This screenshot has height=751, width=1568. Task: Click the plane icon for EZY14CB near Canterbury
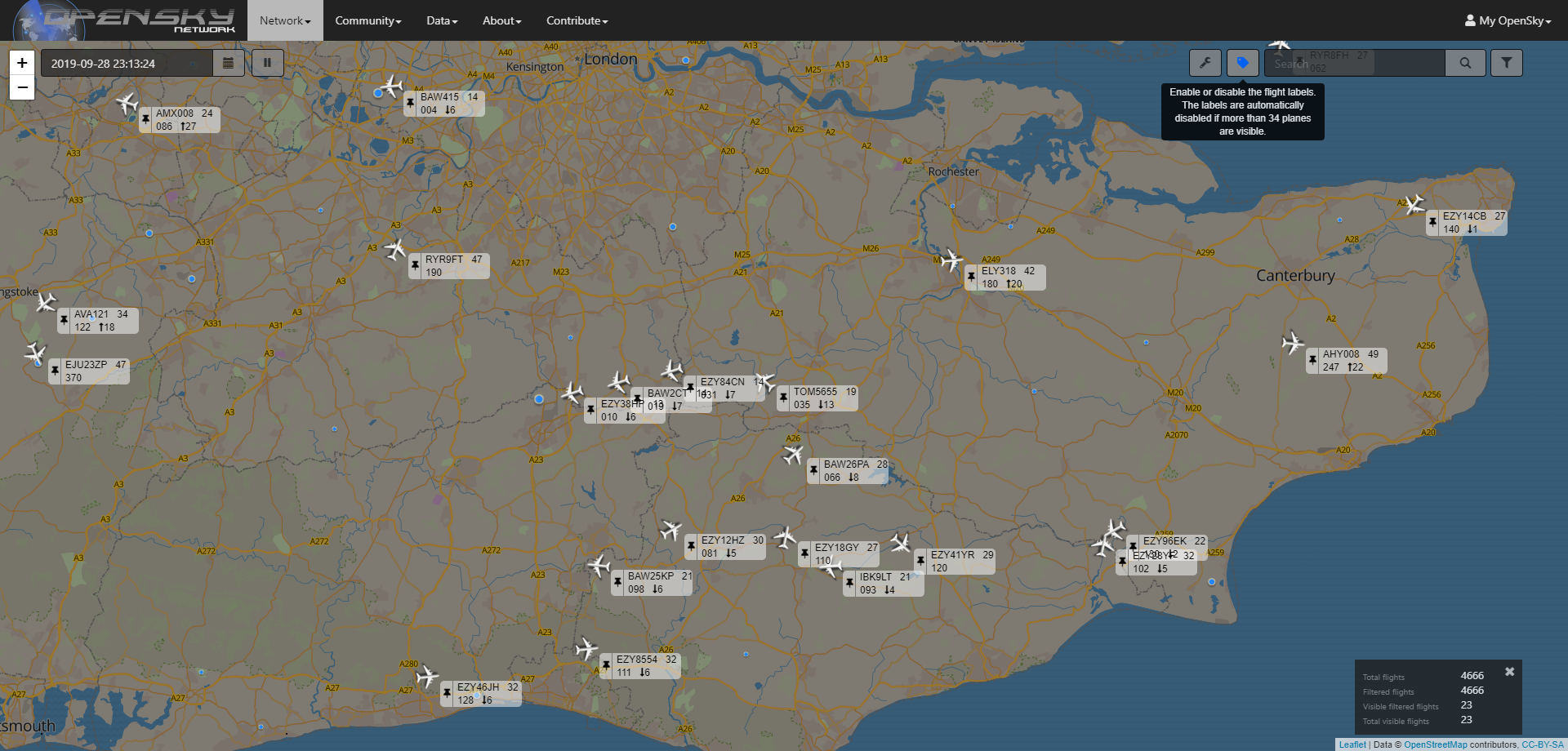click(x=1415, y=205)
